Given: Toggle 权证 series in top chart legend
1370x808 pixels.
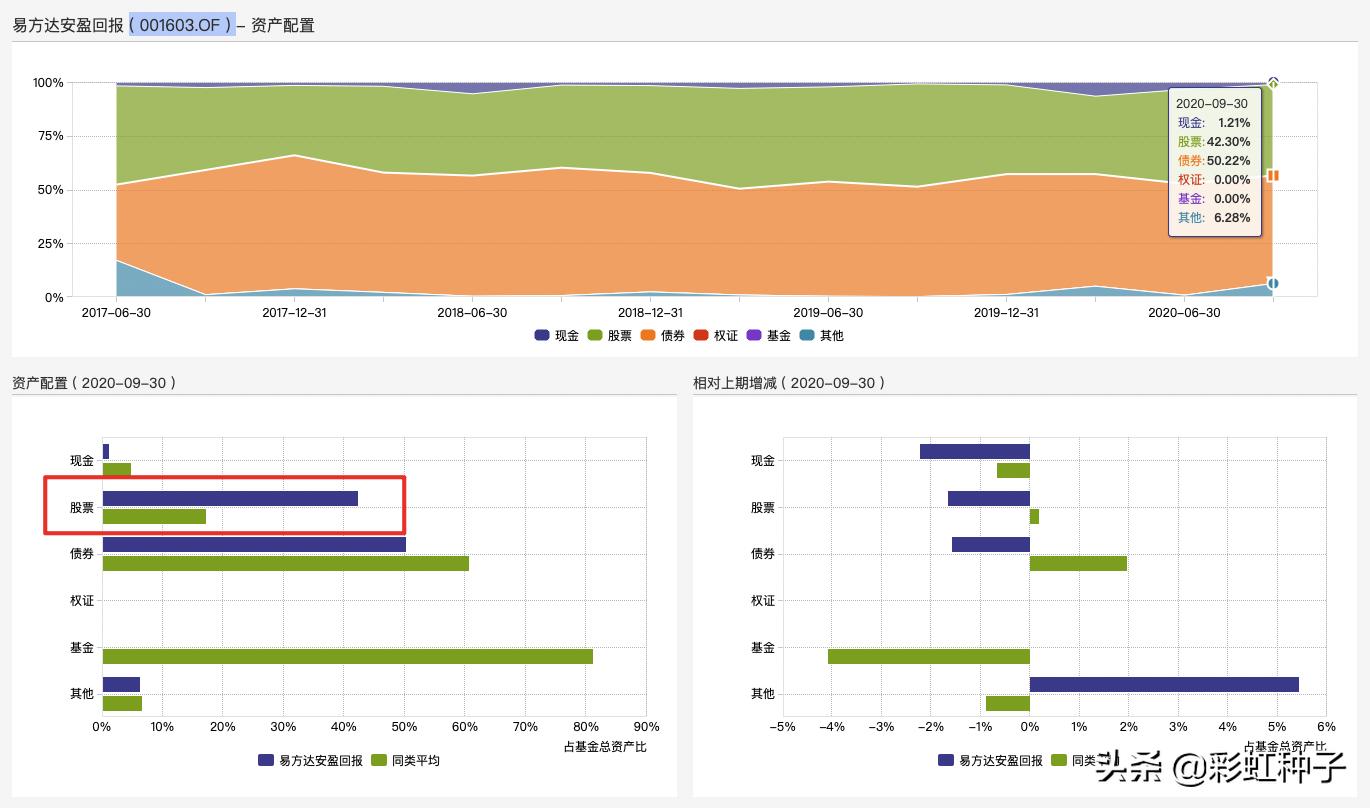Looking at the screenshot, I should tap(716, 336).
